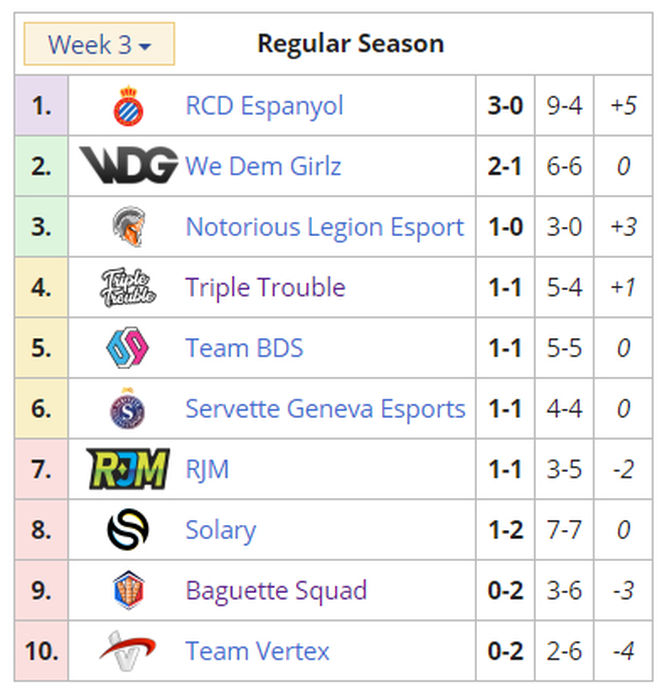The image size is (667, 692).
Task: Open the Week 3 dropdown
Action: click(x=99, y=44)
